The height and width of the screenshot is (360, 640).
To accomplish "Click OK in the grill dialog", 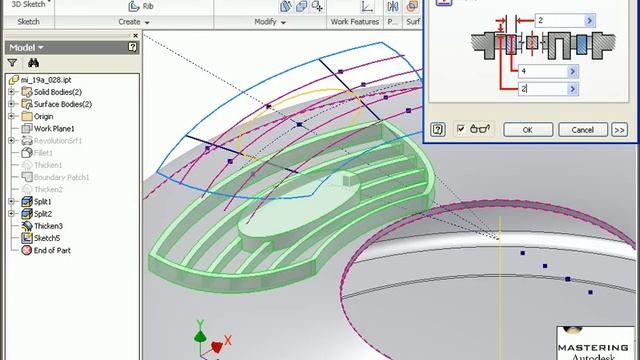I will pos(528,130).
